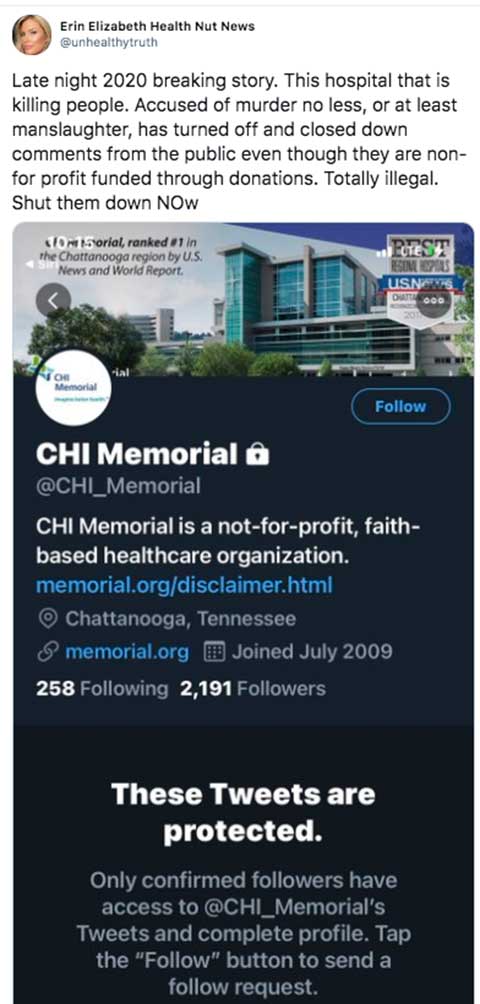Click the @CHI_Memorial handle under the name
The image size is (480, 1004).
[118, 486]
